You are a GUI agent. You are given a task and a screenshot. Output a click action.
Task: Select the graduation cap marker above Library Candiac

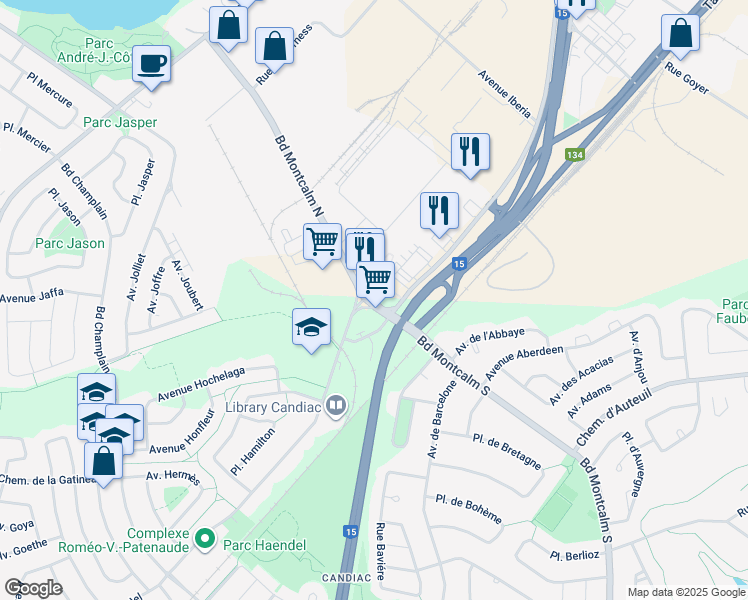312,331
